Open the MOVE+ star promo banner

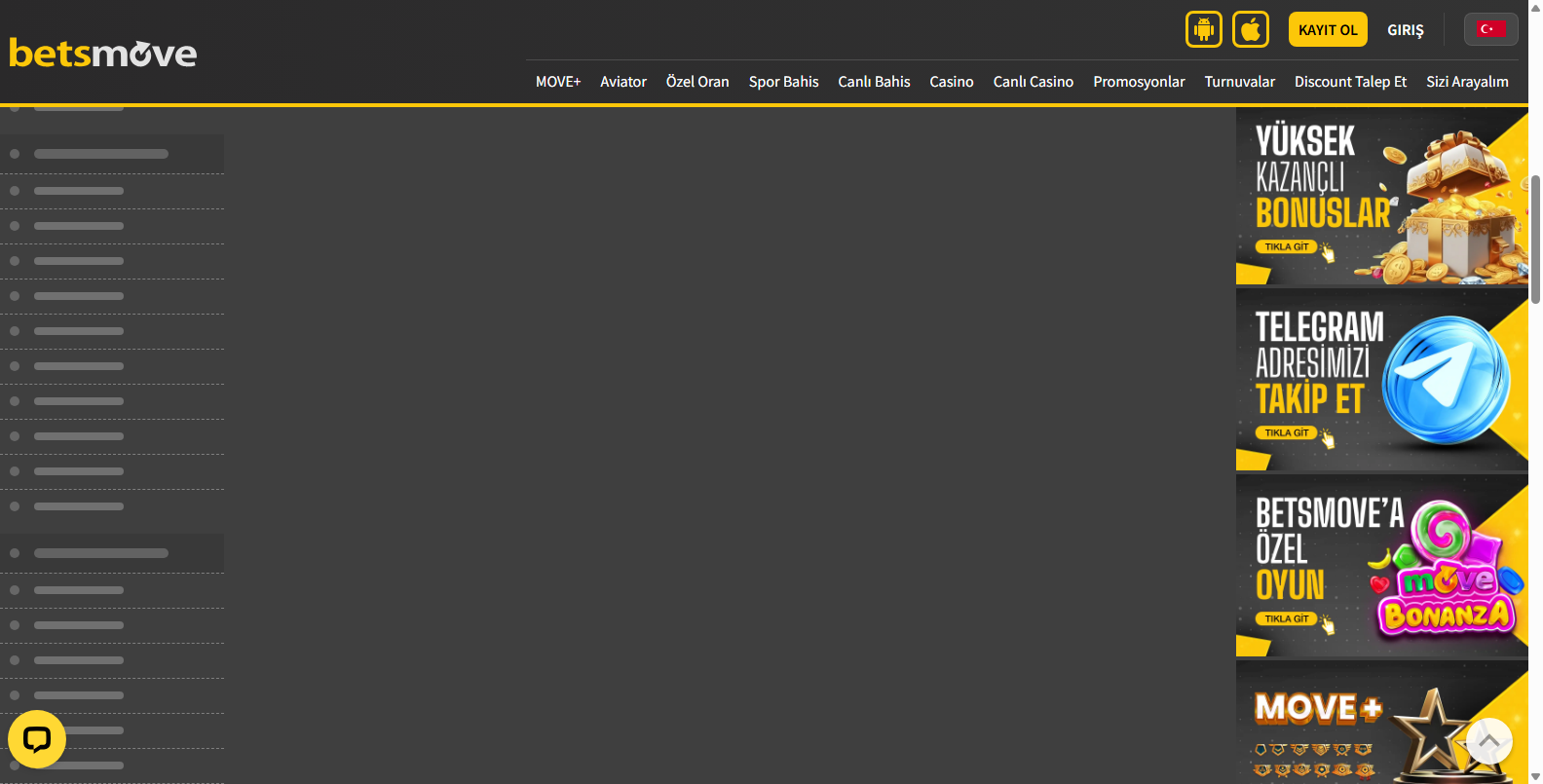tap(1381, 723)
